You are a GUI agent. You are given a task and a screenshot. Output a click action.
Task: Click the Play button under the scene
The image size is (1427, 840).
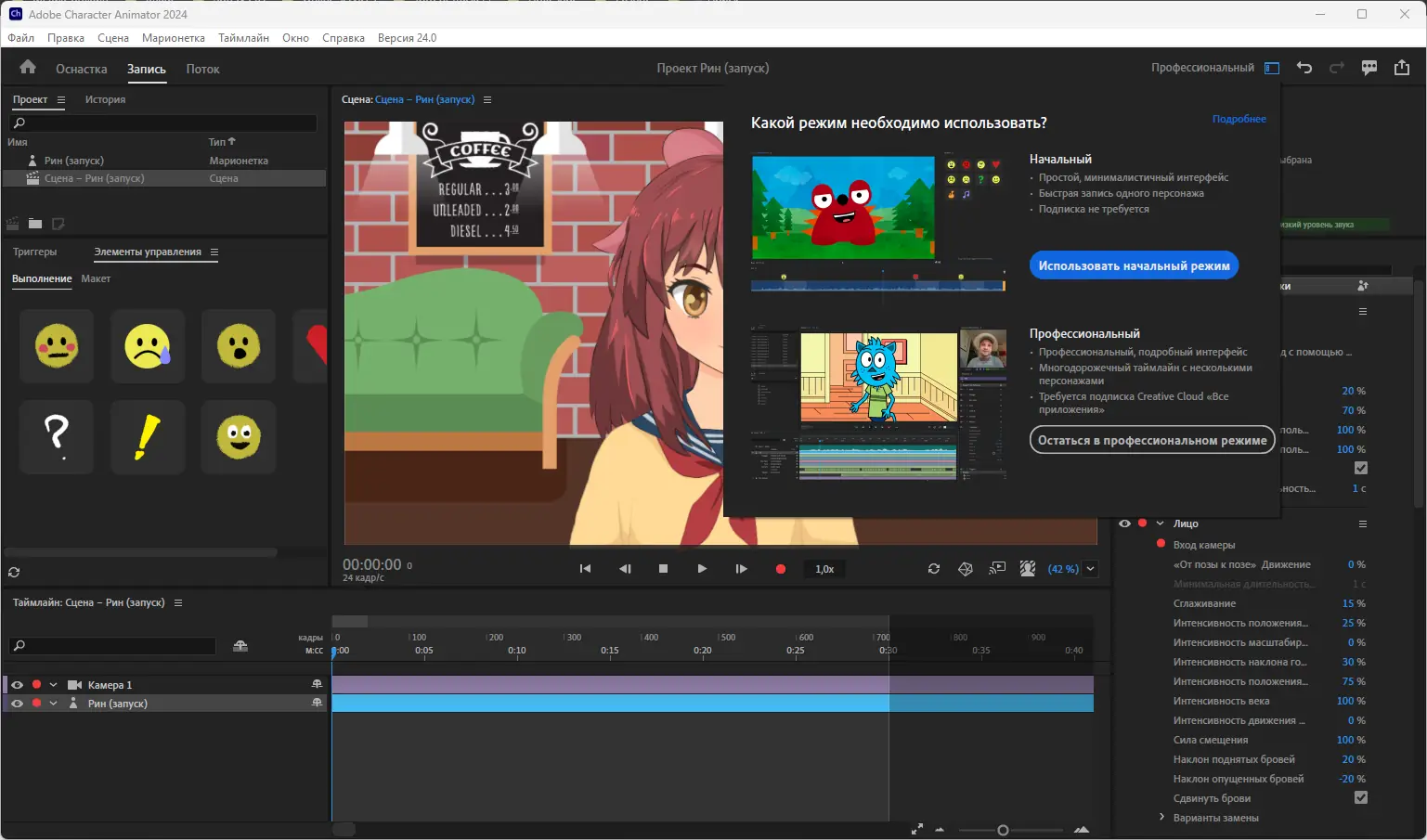click(702, 569)
